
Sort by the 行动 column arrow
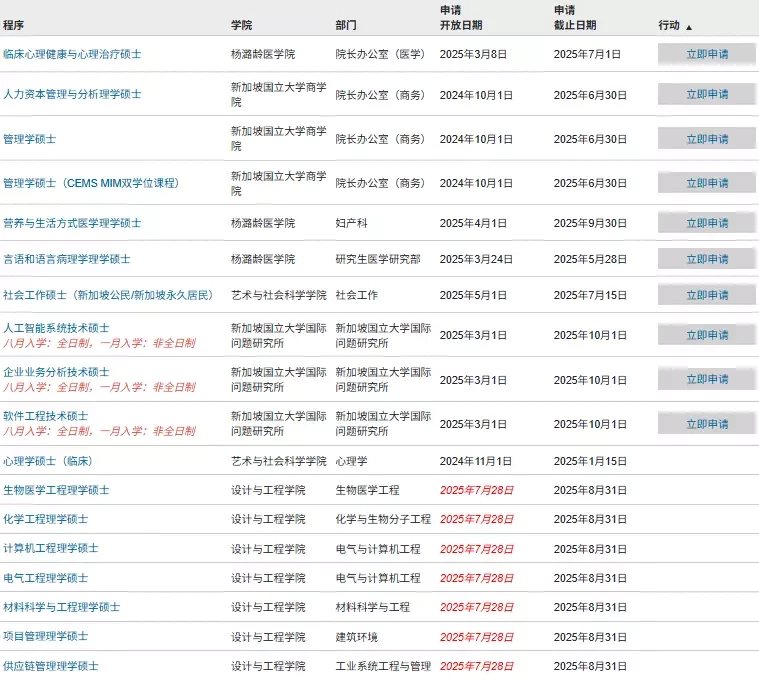(689, 27)
